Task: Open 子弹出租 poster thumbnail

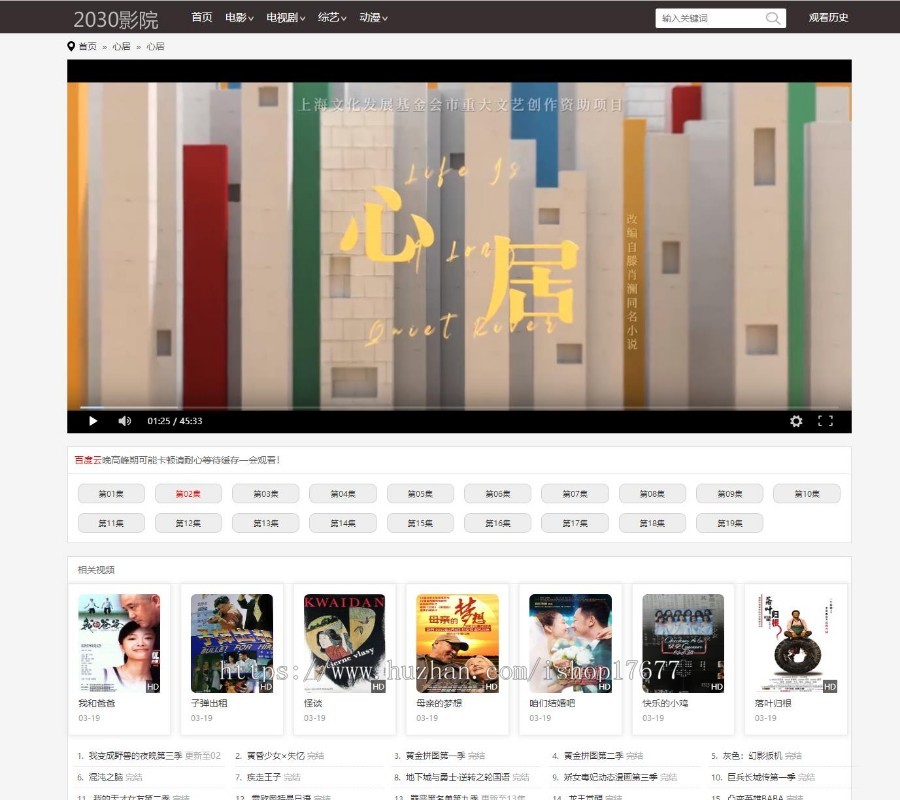Action: click(232, 643)
